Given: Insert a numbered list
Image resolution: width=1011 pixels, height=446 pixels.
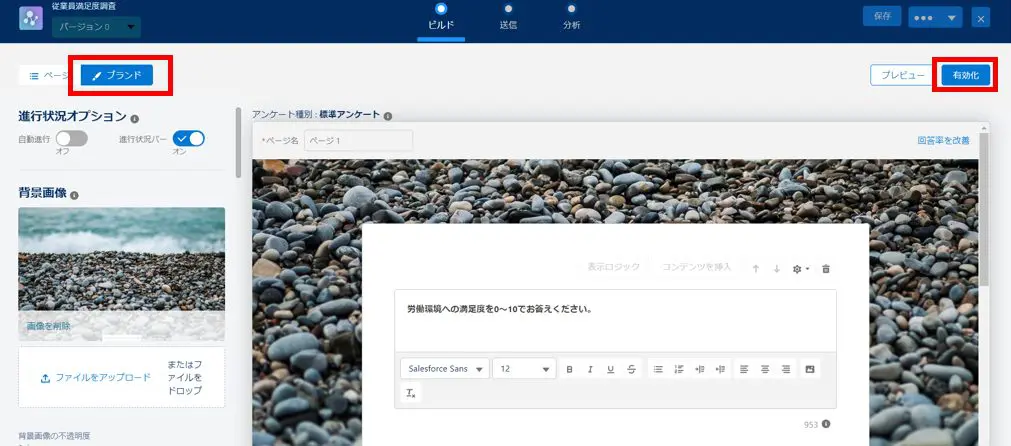Looking at the screenshot, I should 679,369.
